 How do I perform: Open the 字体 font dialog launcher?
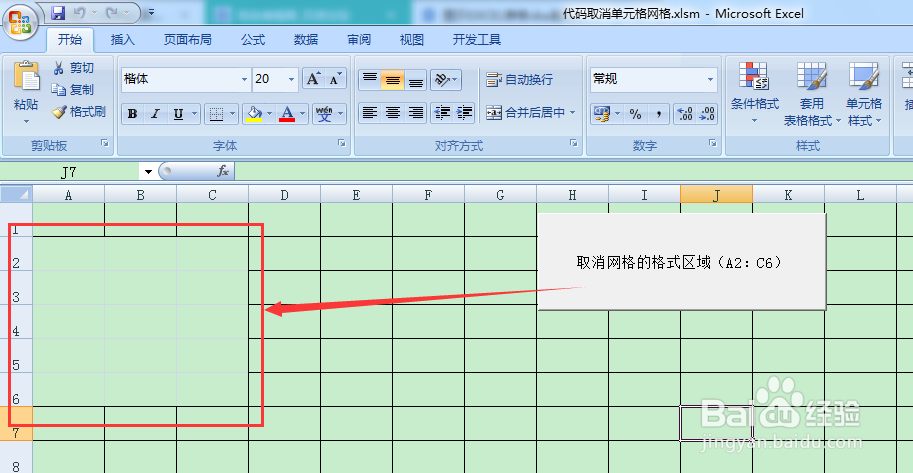pos(342,143)
